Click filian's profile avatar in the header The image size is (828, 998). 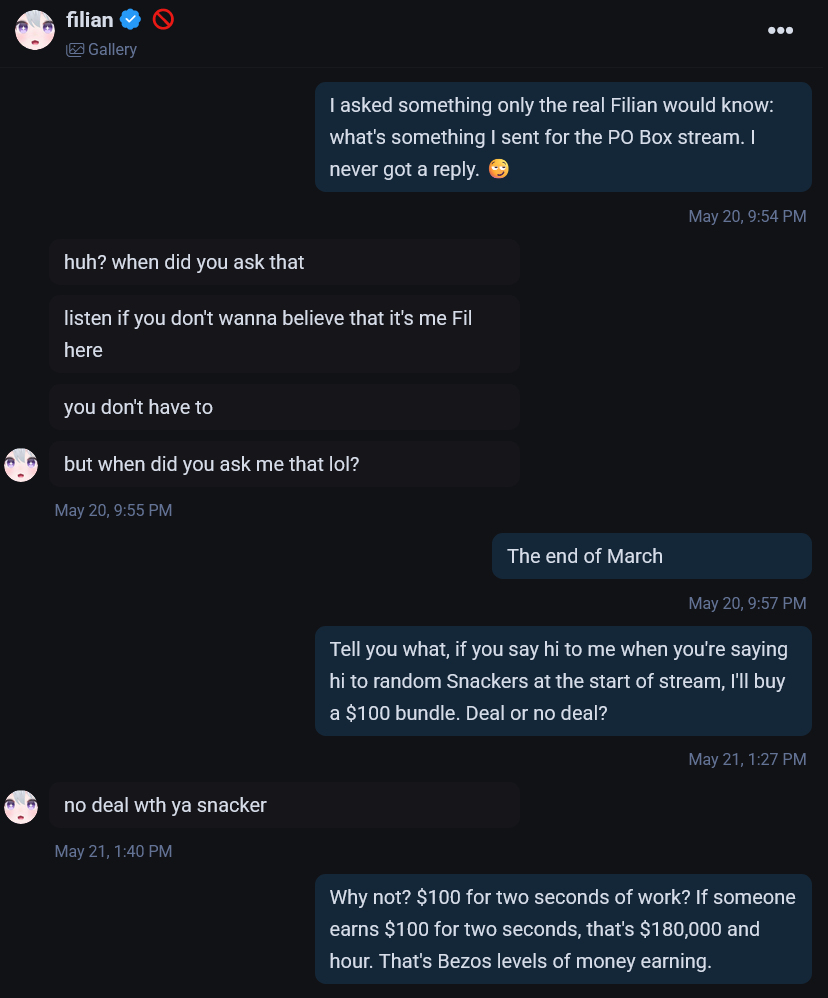35,31
